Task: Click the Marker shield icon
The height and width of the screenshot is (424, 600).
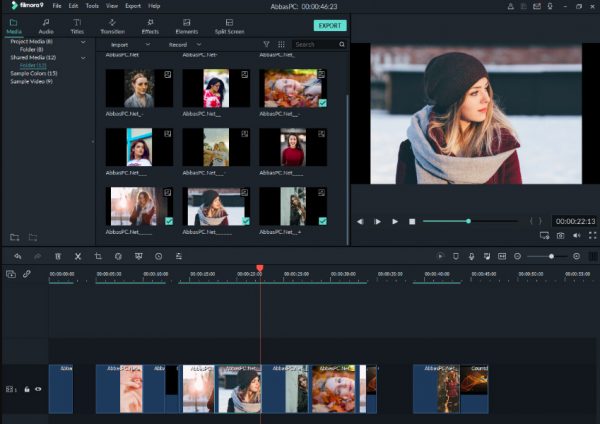Action: 456,256
